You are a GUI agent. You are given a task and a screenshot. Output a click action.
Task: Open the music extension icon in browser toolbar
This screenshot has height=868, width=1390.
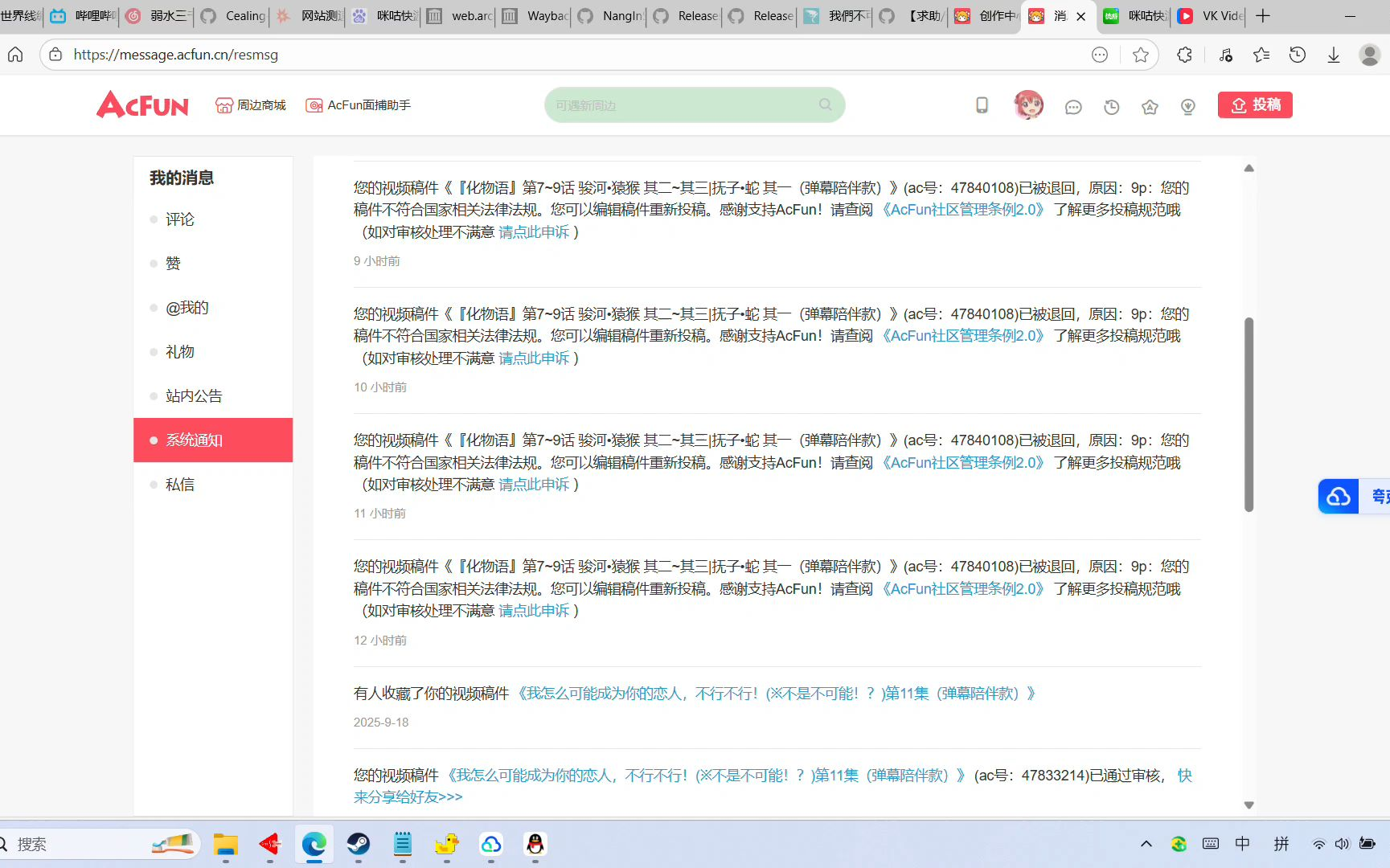pos(1225,55)
